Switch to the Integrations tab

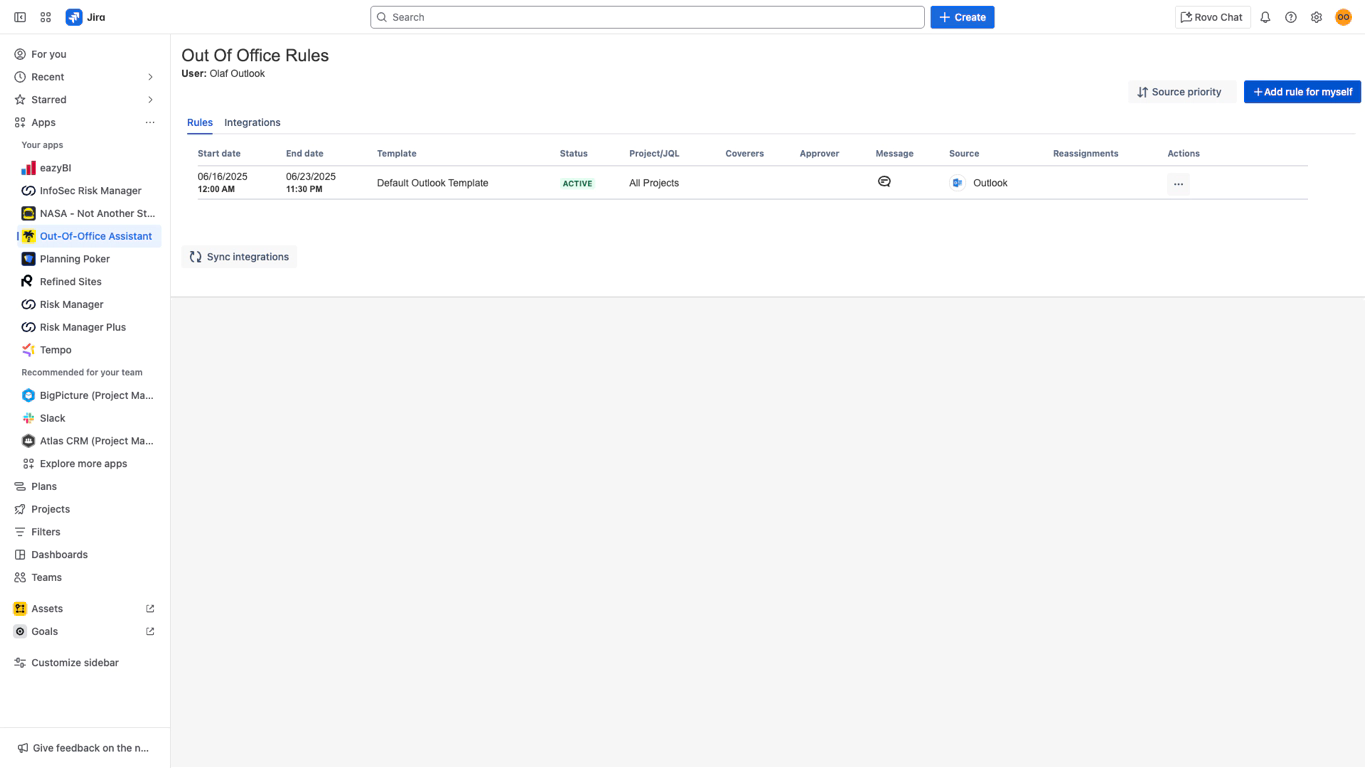252,123
